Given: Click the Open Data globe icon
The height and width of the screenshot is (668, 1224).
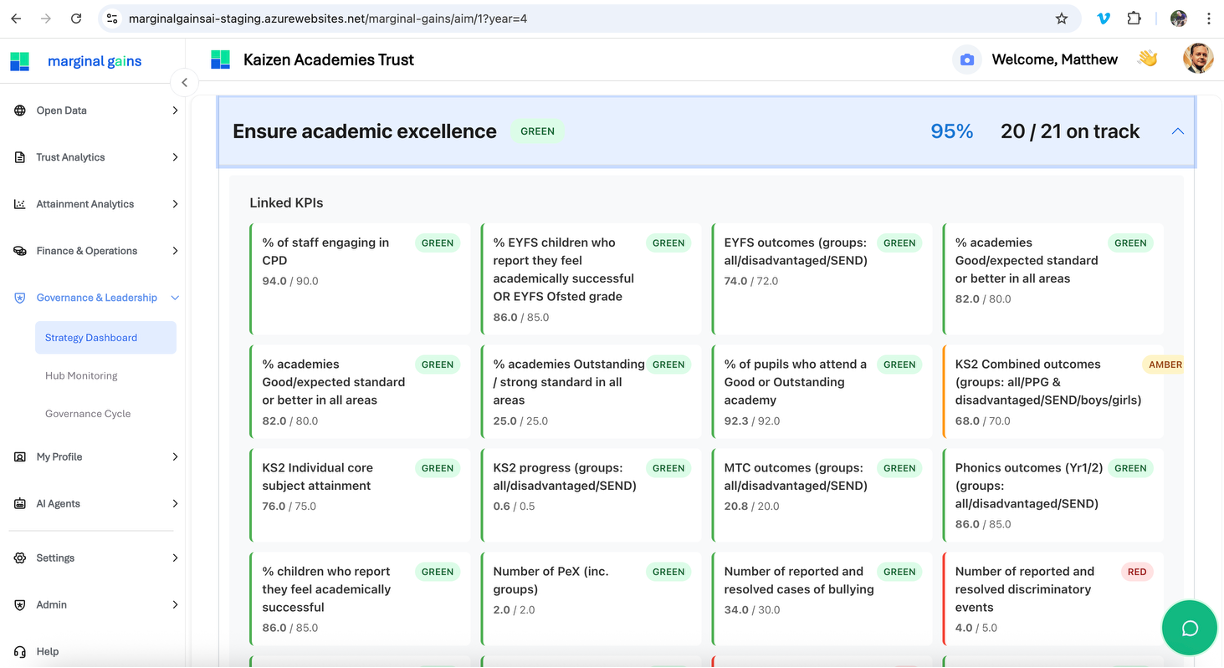Looking at the screenshot, I should (20, 111).
